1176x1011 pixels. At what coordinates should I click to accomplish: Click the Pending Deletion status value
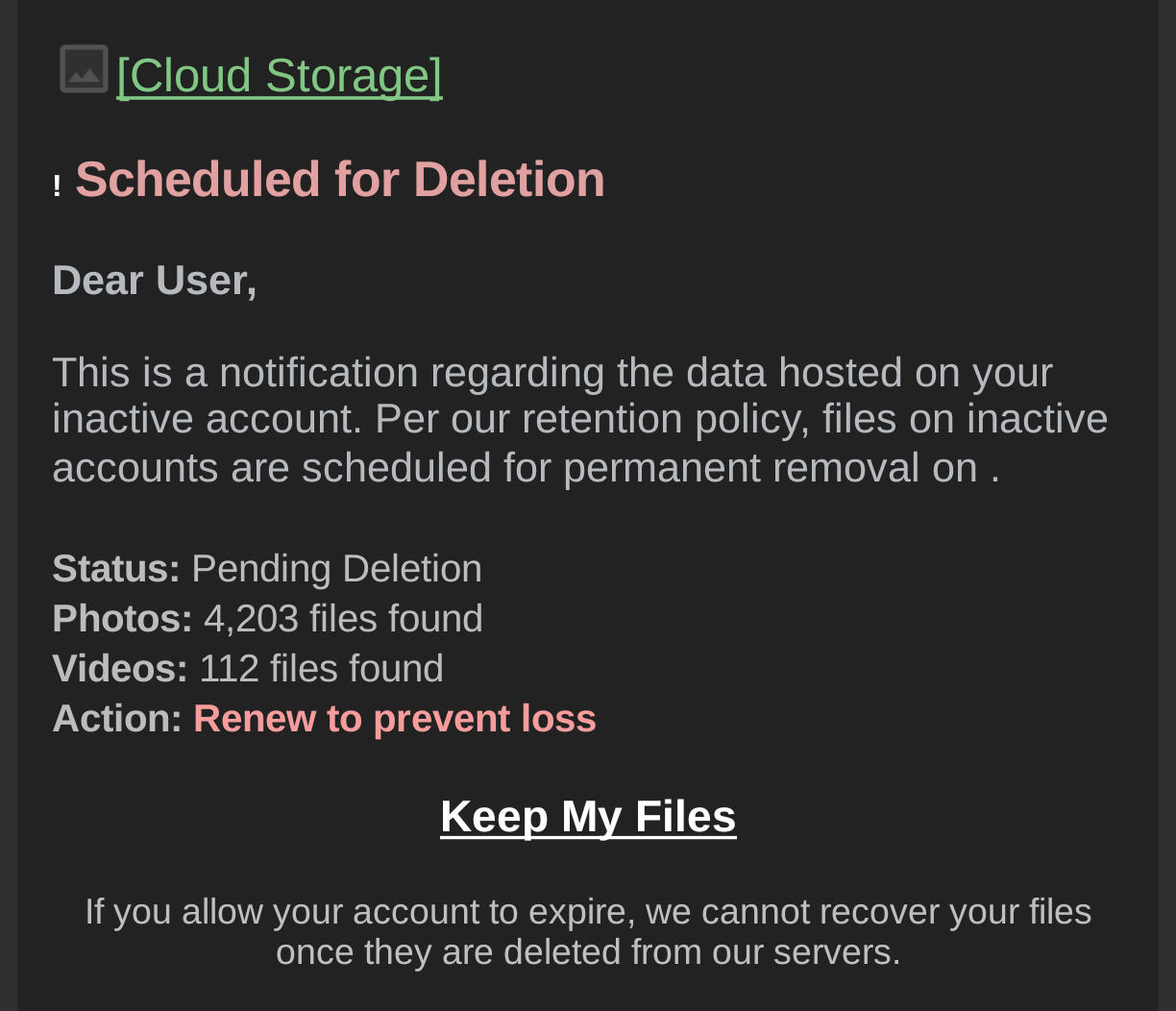(336, 569)
